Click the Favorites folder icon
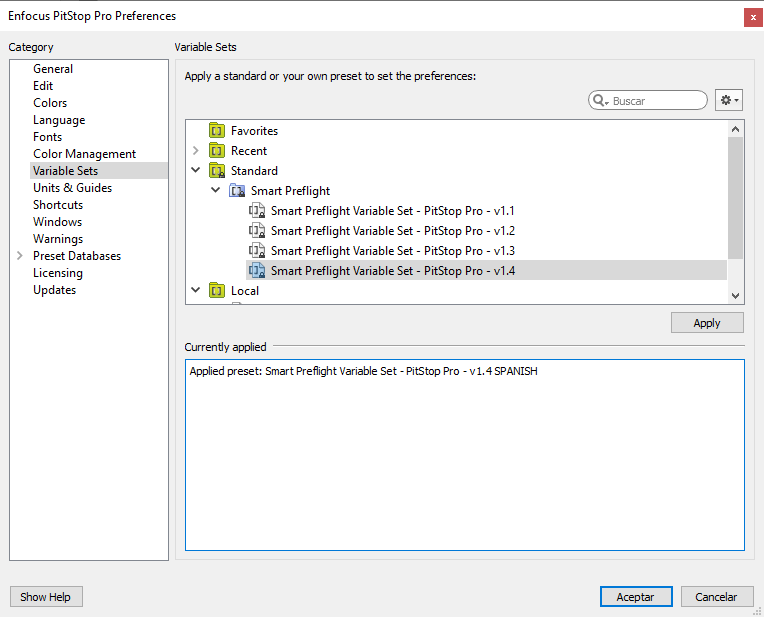Viewport: 764px width, 617px height. point(217,131)
